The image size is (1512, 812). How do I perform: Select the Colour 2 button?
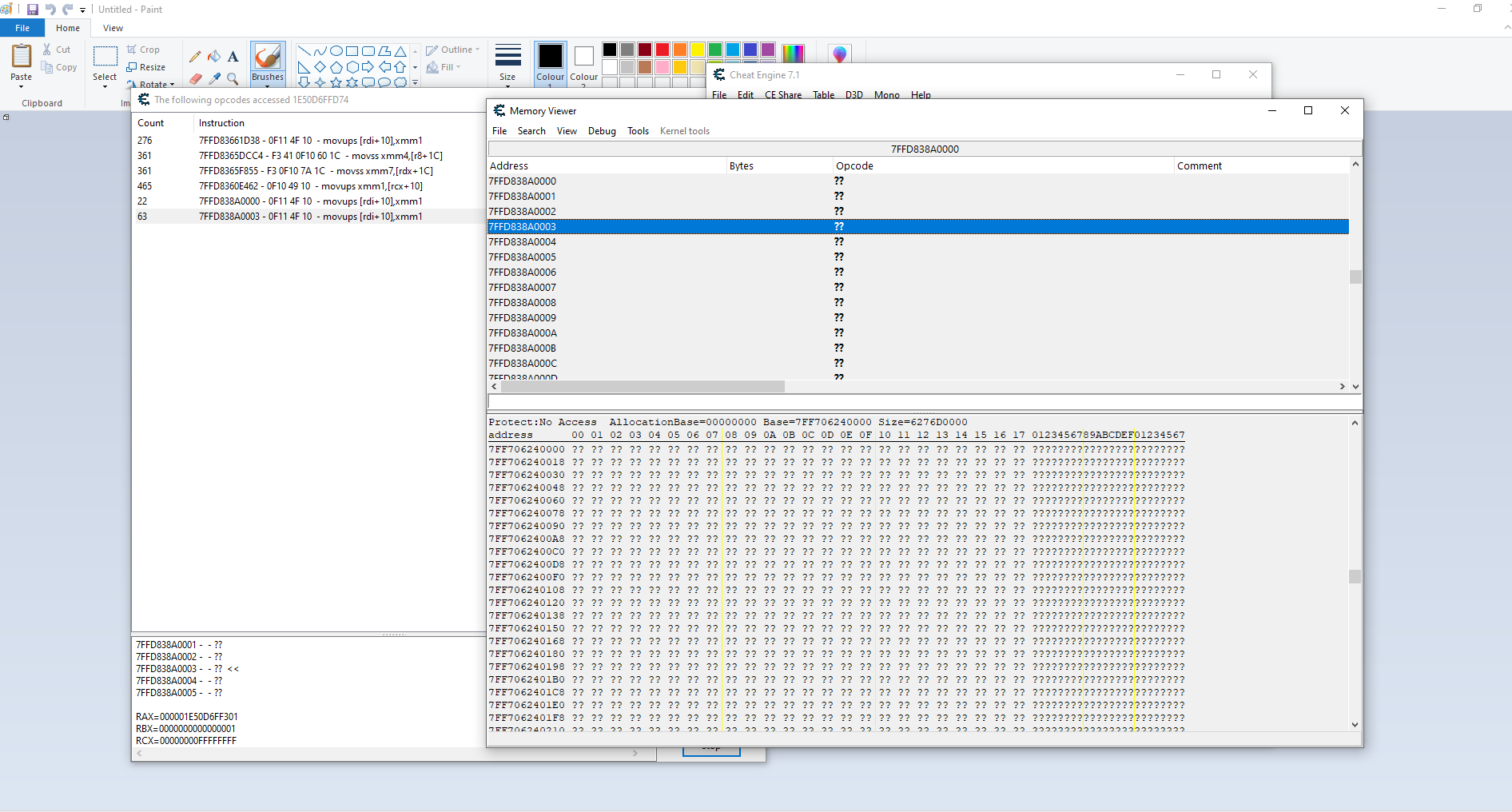point(584,58)
